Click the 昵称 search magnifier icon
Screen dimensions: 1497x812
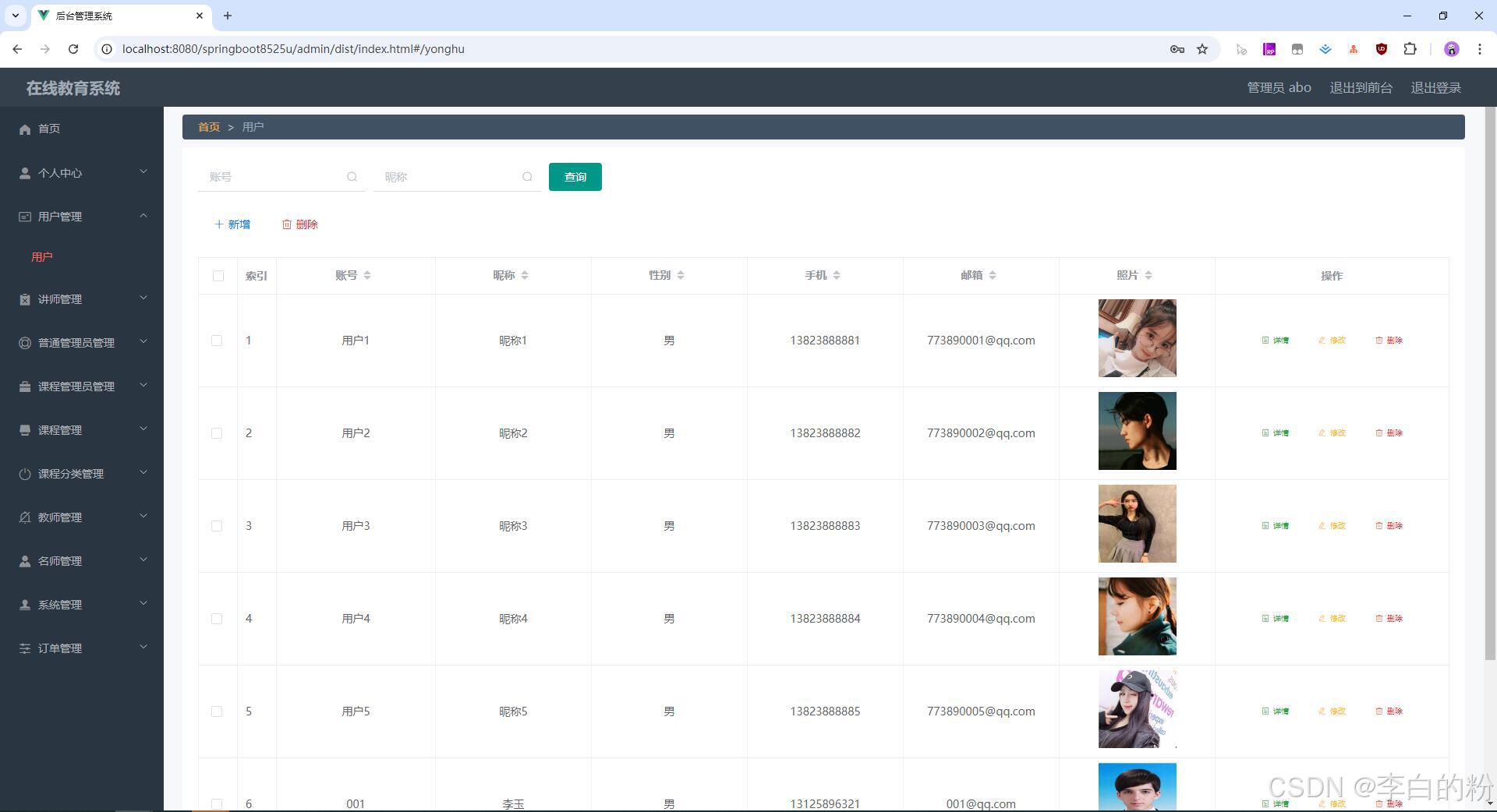(x=528, y=177)
